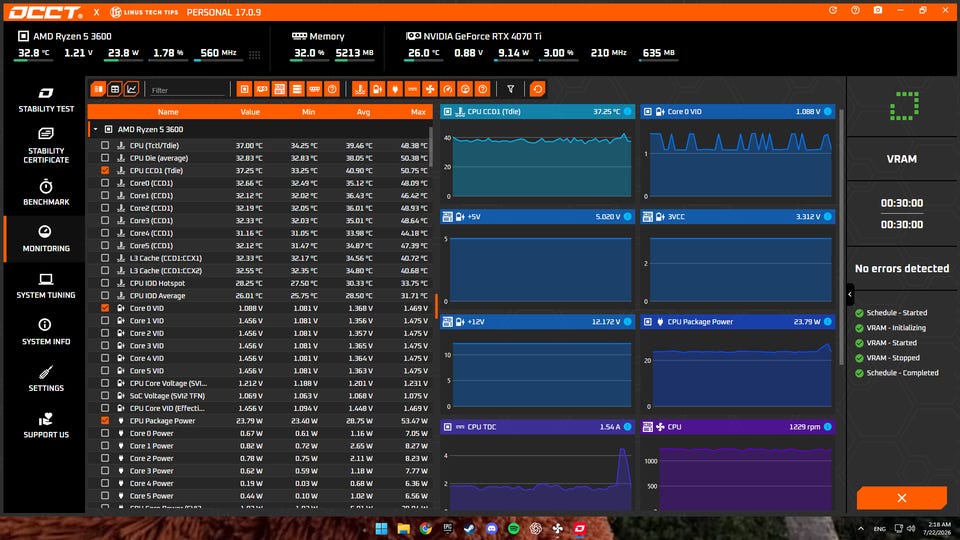The height and width of the screenshot is (540, 960).
Task: Open info for the Core 0 VID graph
Action: [x=828, y=111]
